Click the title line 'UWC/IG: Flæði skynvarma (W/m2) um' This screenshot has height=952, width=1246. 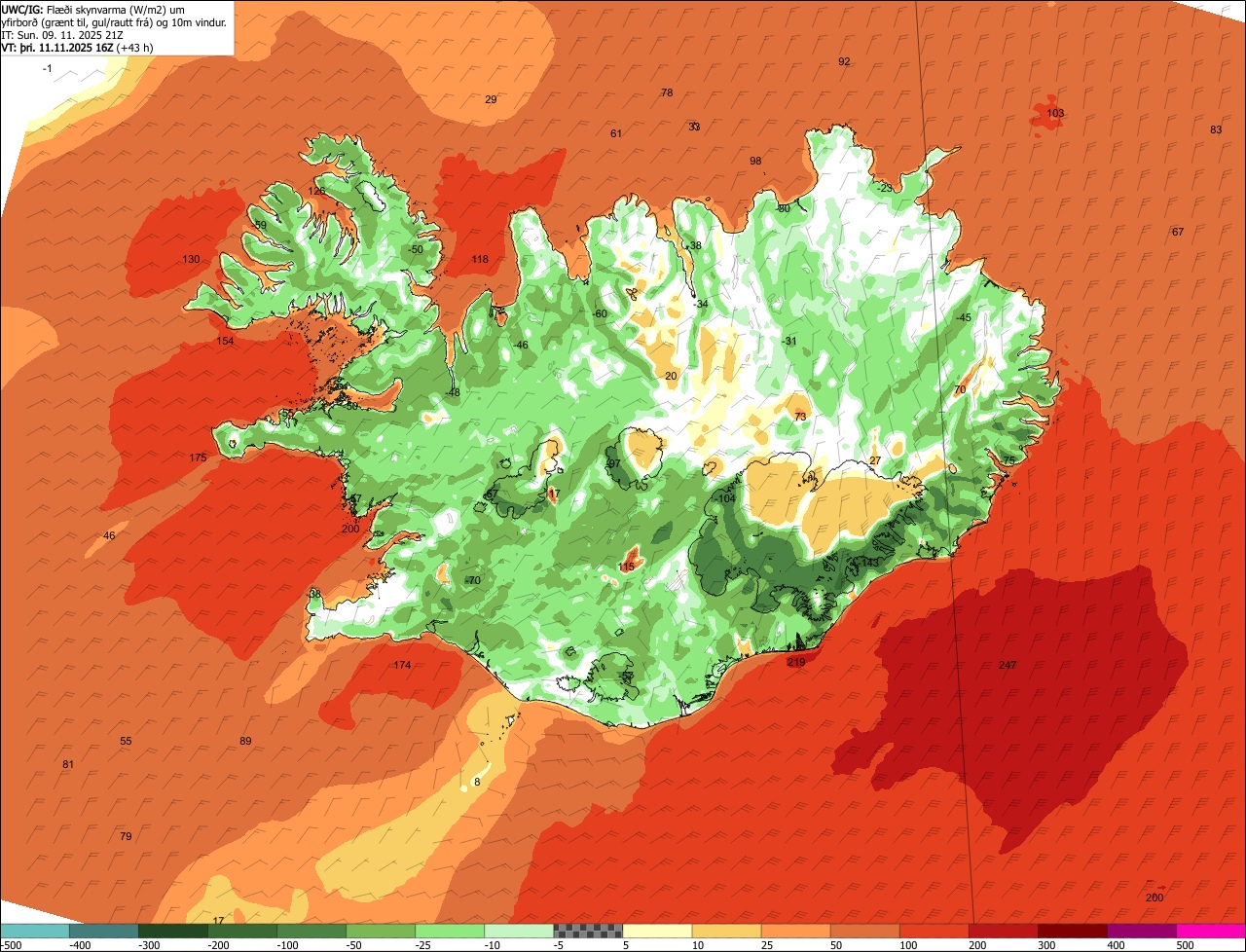coord(94,9)
